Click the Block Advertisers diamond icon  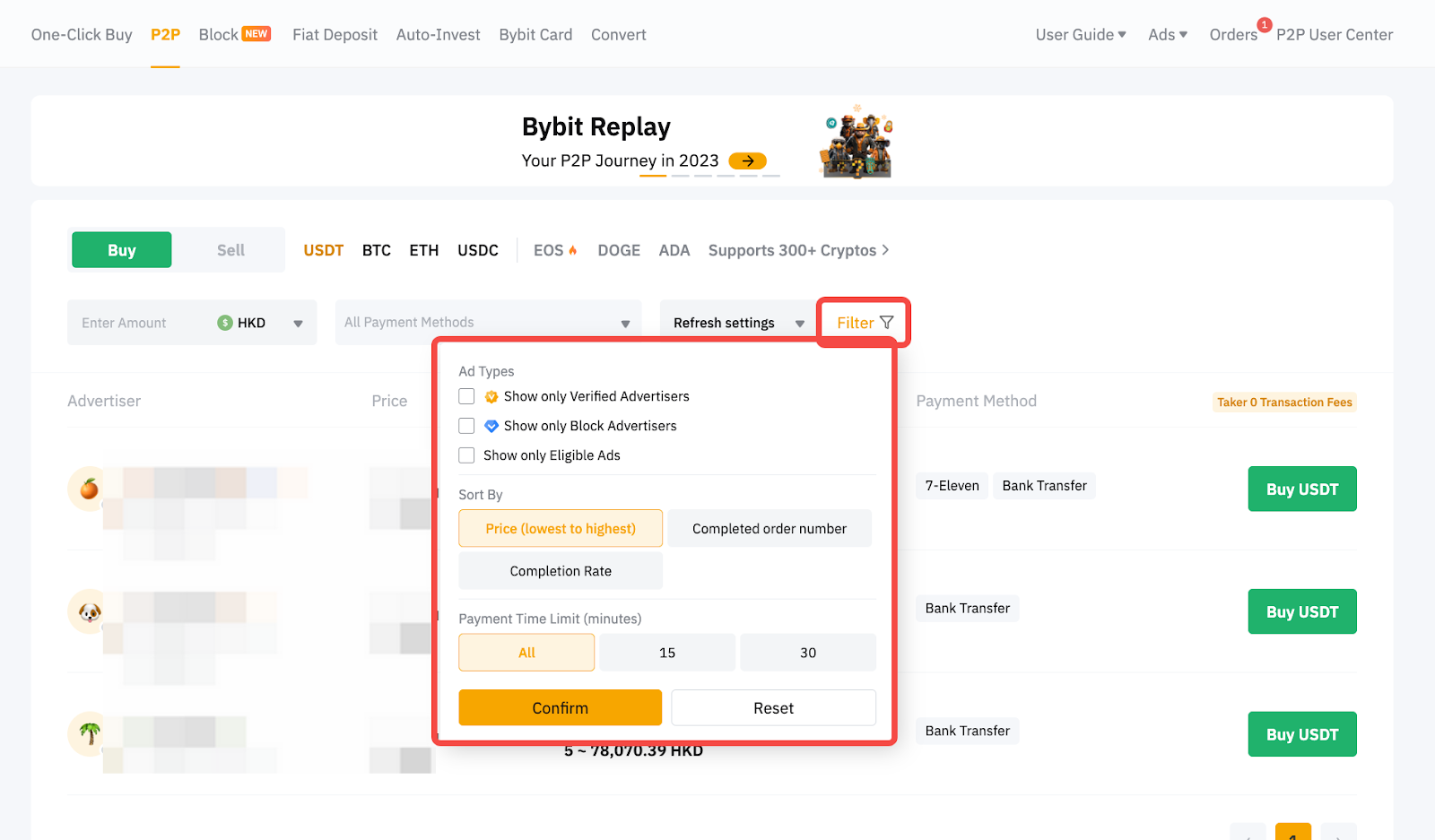point(491,427)
